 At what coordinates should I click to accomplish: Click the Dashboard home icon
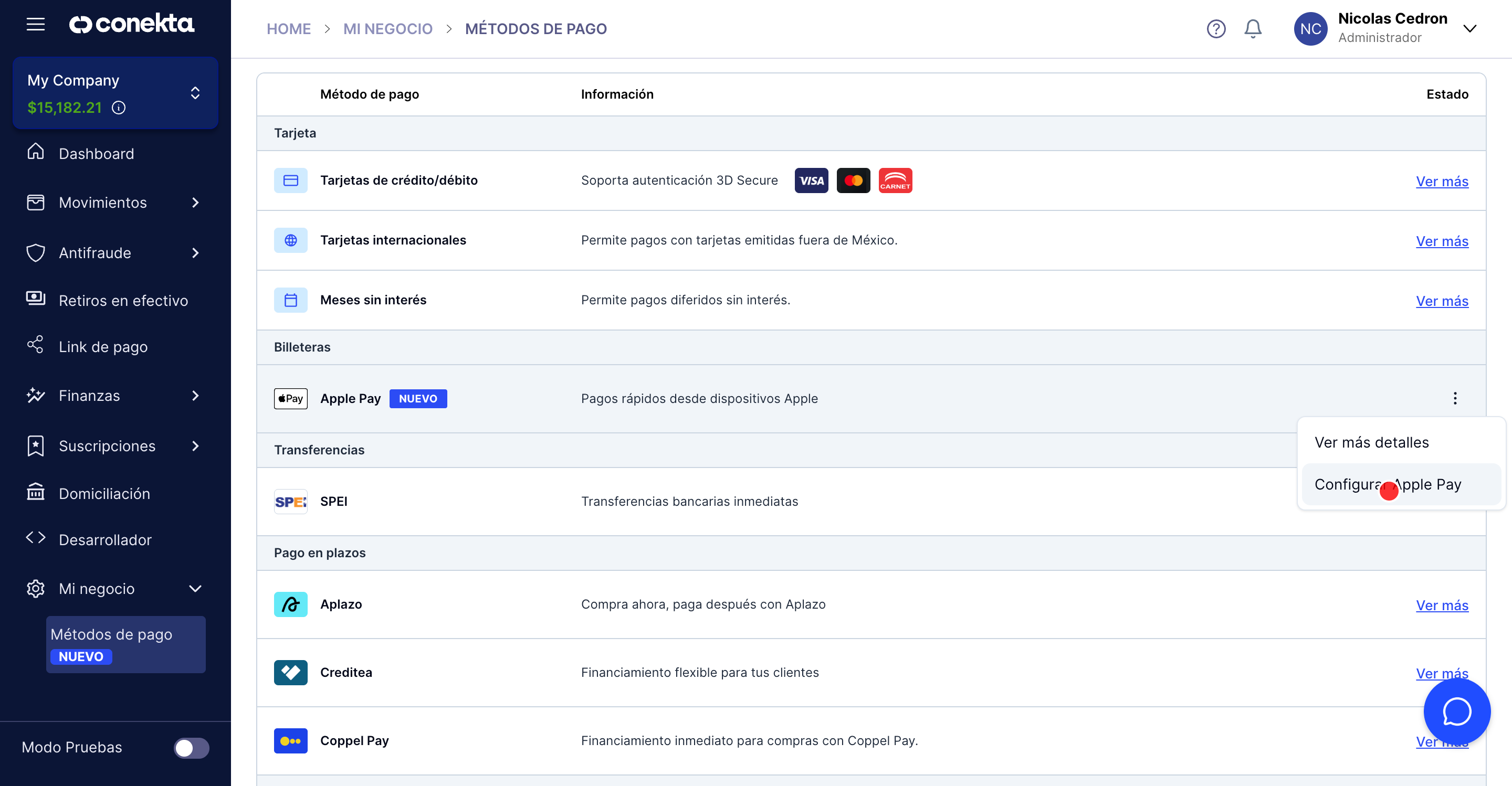click(x=36, y=153)
